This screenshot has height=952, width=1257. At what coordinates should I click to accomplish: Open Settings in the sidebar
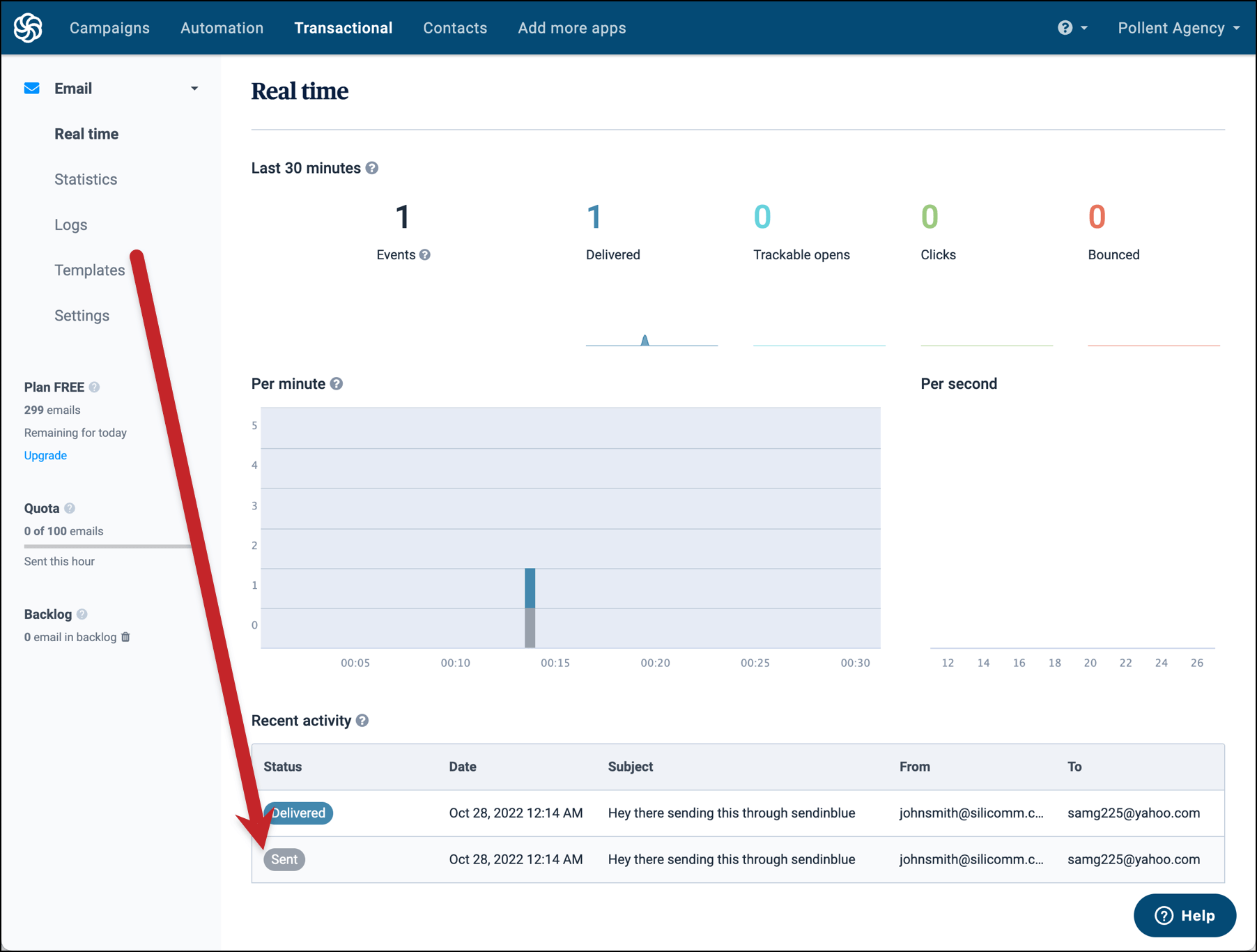[82, 315]
